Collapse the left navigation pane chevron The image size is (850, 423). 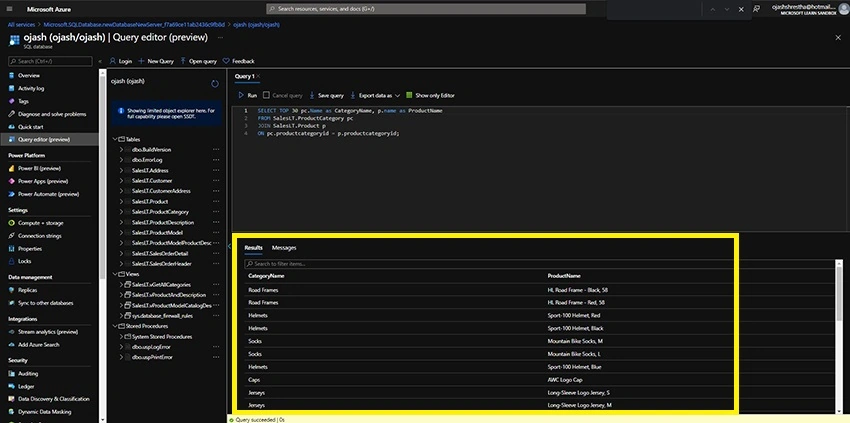[100, 61]
